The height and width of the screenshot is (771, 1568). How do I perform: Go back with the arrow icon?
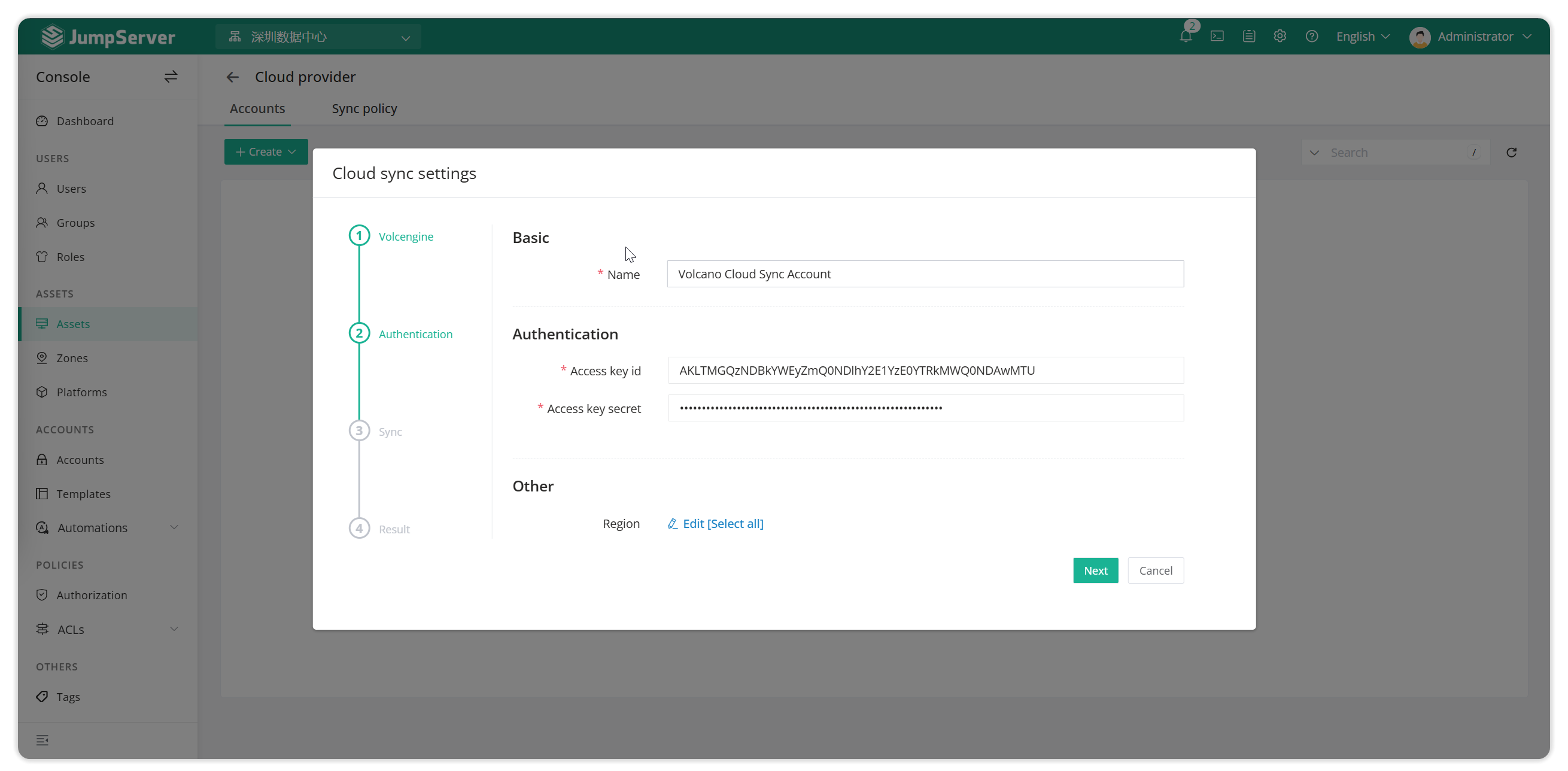pos(233,77)
